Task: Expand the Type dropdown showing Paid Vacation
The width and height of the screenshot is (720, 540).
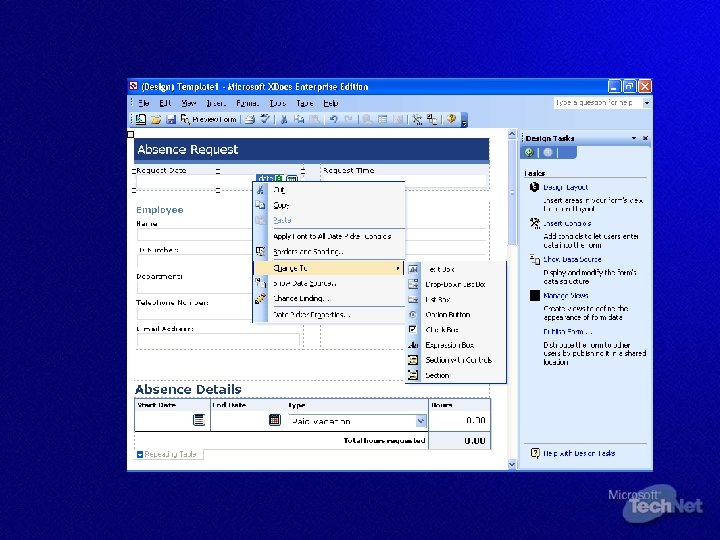Action: 421,421
